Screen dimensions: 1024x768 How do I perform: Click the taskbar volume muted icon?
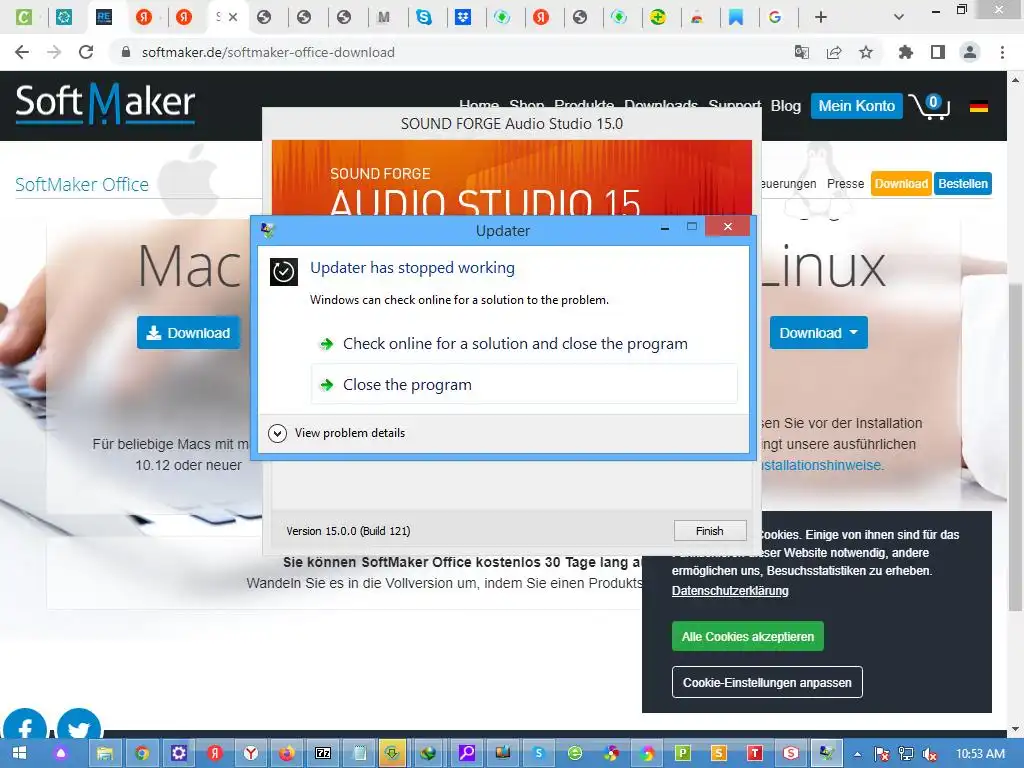(x=930, y=754)
